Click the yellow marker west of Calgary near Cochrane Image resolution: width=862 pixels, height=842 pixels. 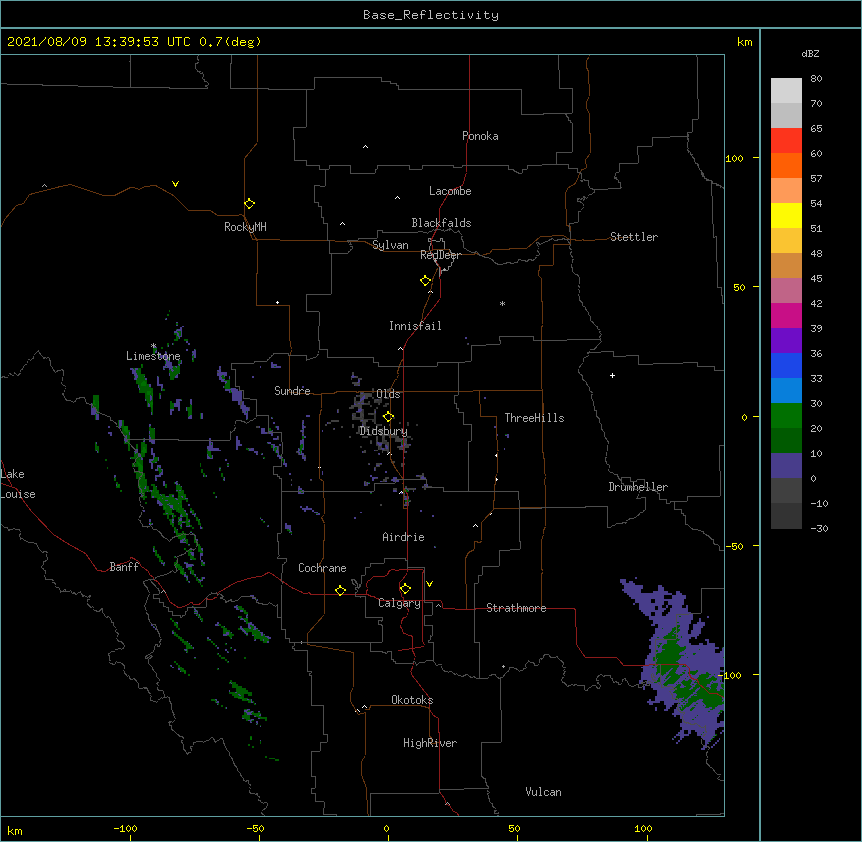pyautogui.click(x=340, y=590)
